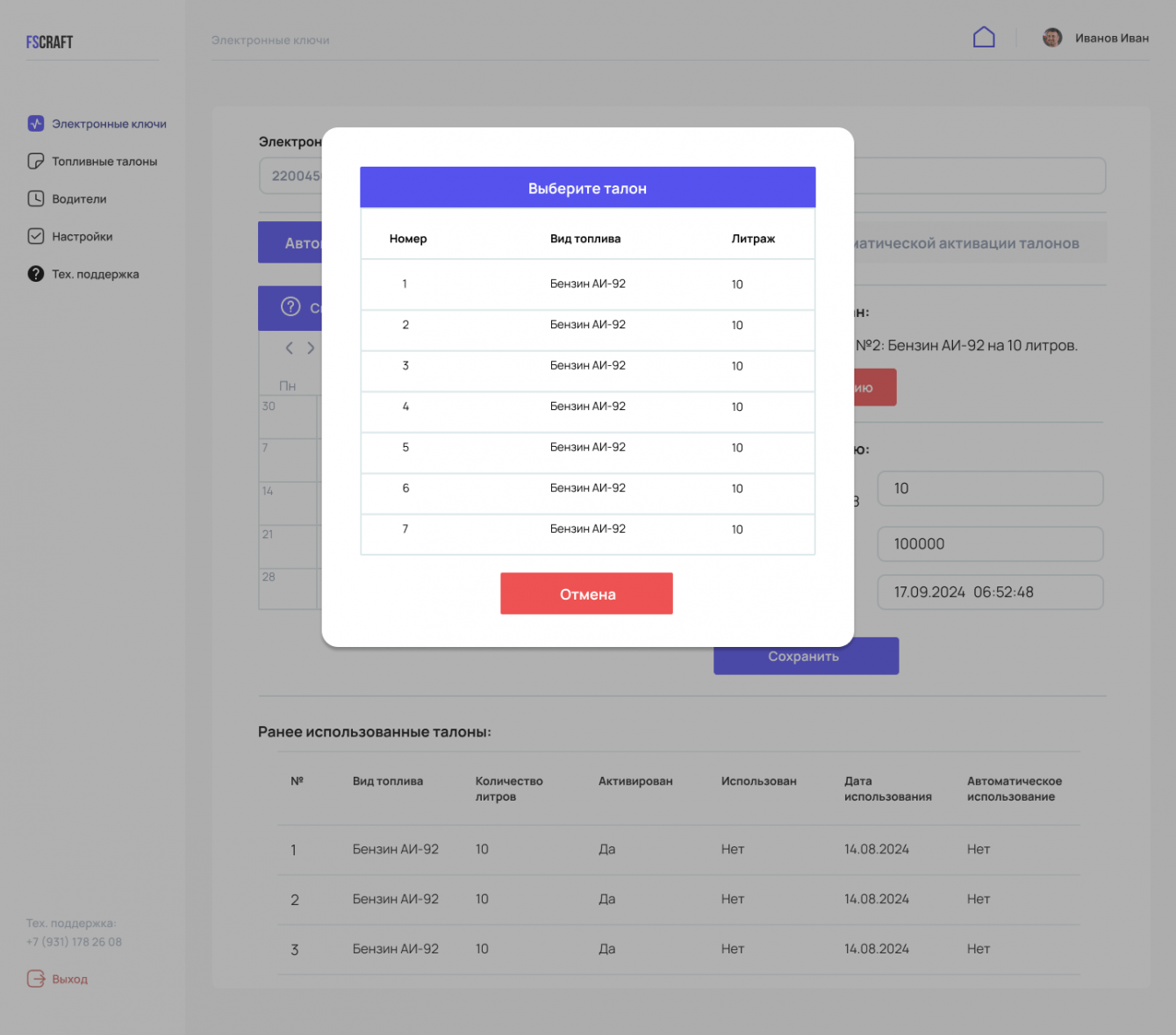Select talon number 4 in the dialog

587,412
